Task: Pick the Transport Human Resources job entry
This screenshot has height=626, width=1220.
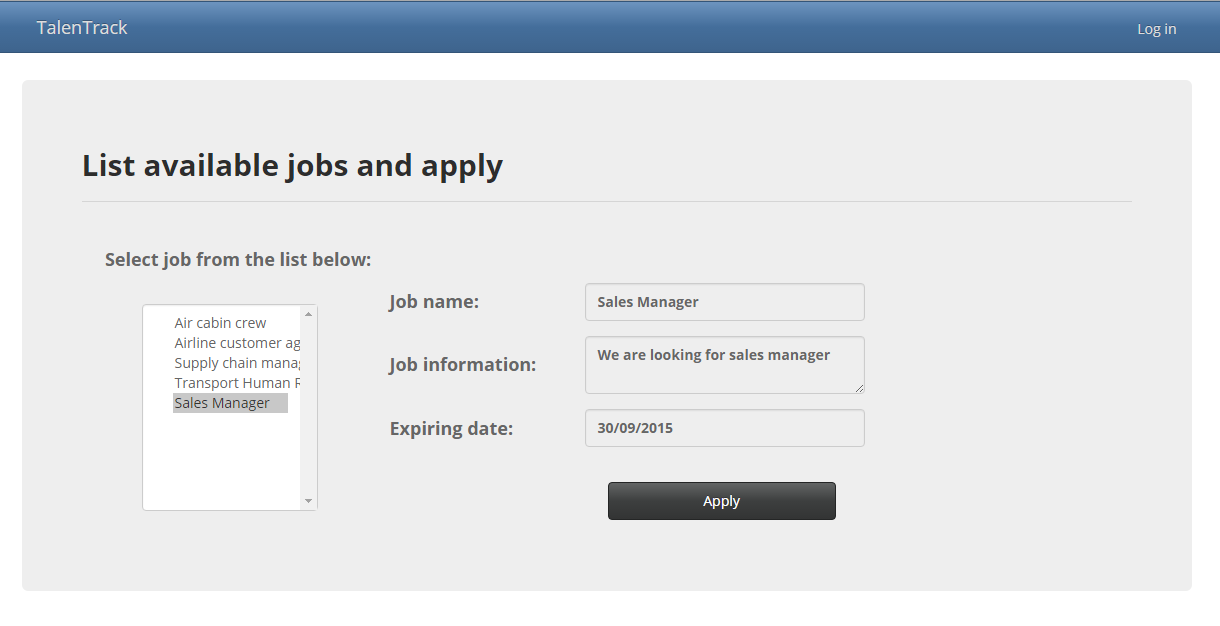Action: (x=236, y=383)
